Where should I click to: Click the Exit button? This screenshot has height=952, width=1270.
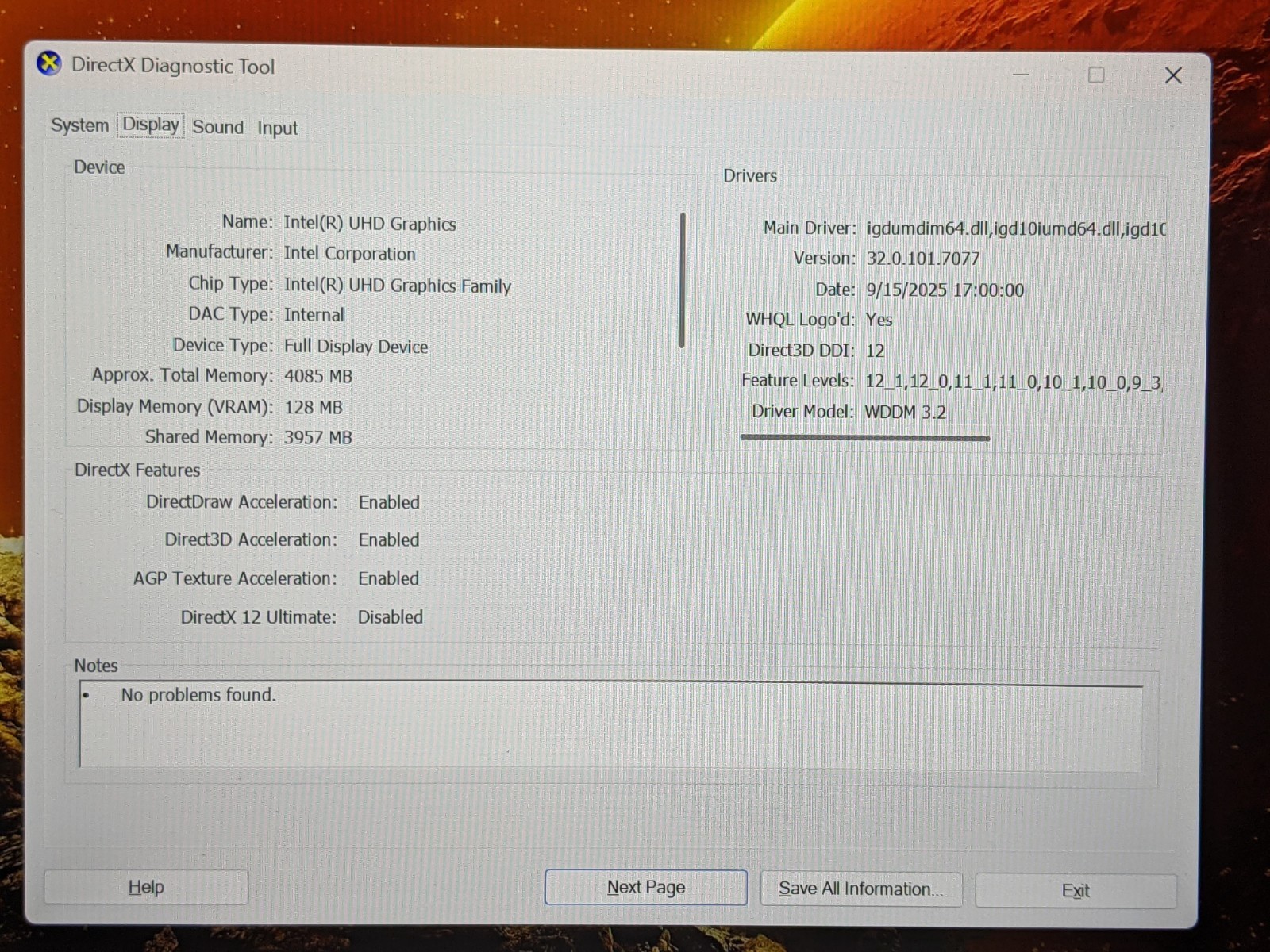[1076, 890]
